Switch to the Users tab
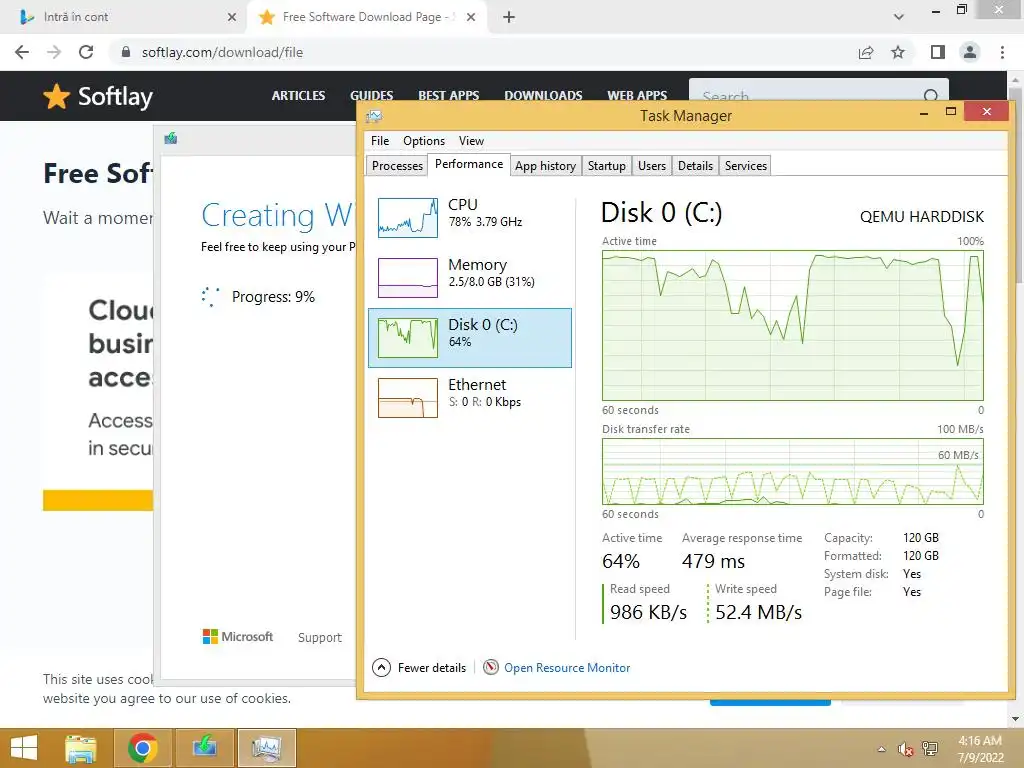The image size is (1024, 768). coord(652,166)
